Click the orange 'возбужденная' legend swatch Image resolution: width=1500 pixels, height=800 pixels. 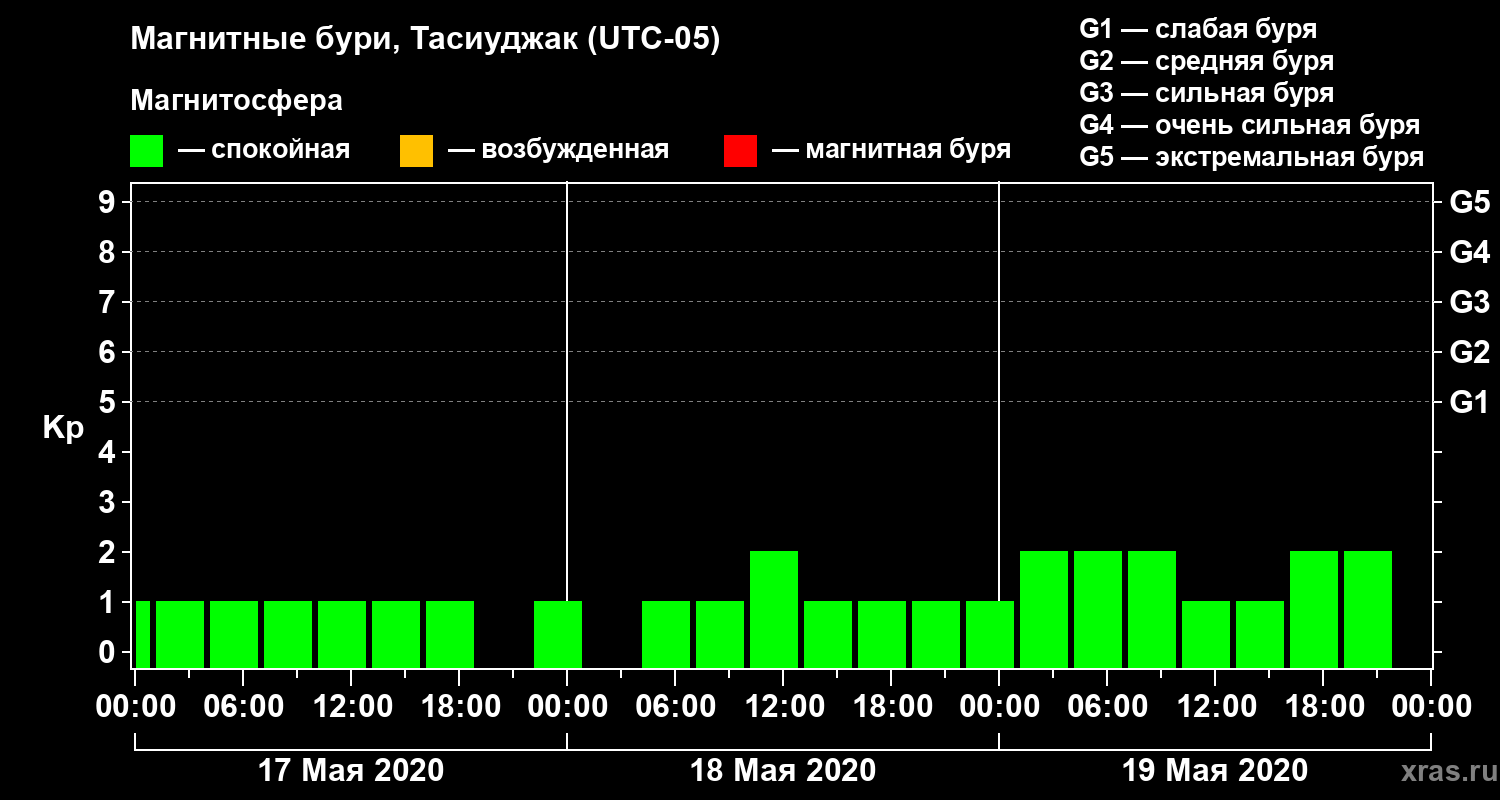click(x=416, y=151)
